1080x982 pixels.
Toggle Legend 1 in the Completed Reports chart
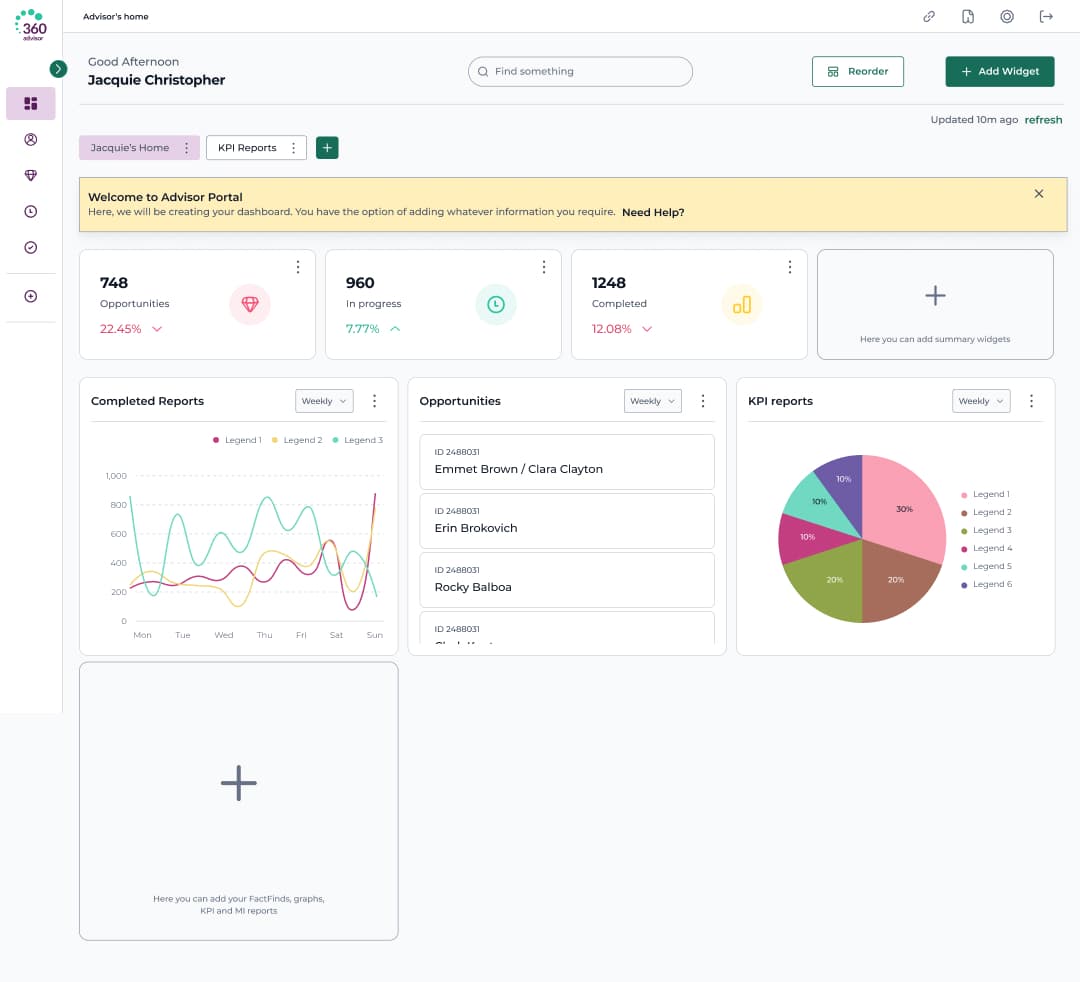click(238, 440)
